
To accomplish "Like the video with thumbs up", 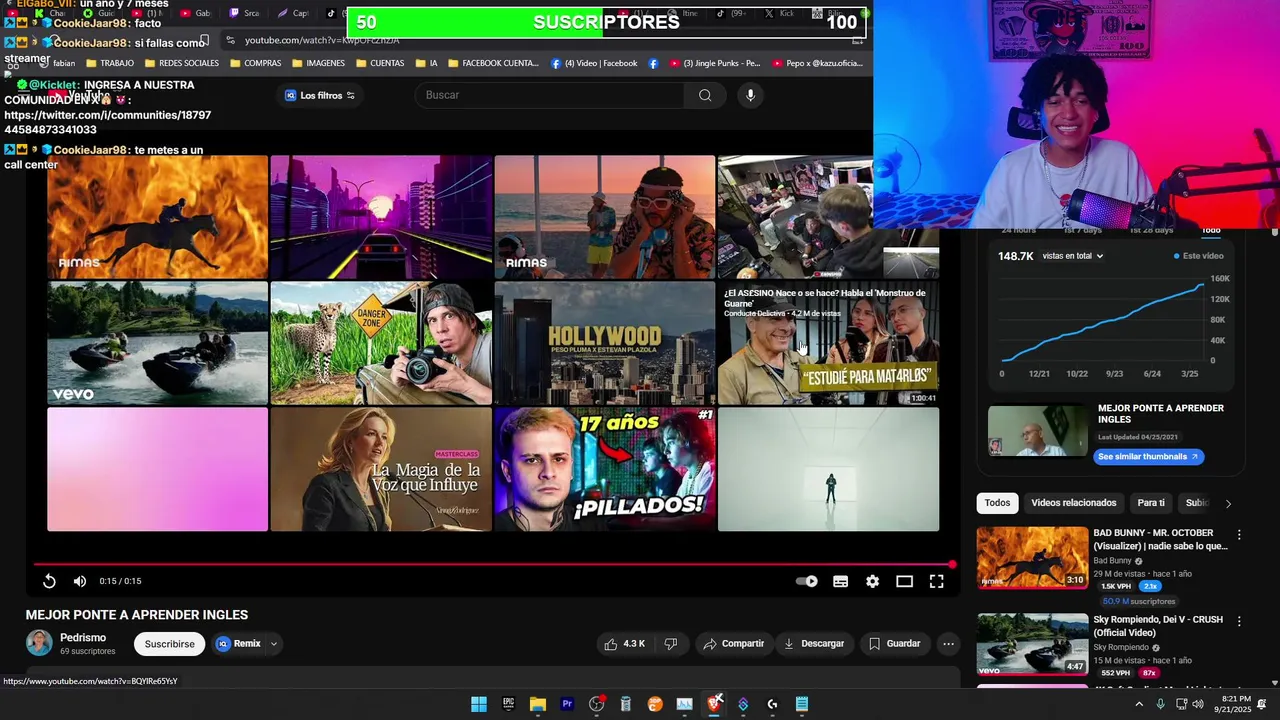I will pos(624,644).
